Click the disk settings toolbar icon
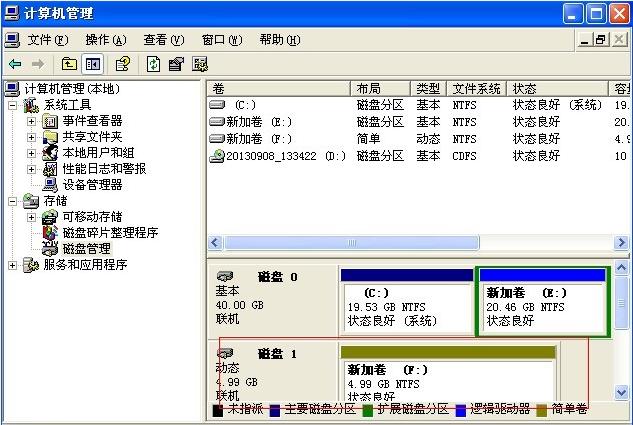The image size is (633, 425). coord(199,64)
